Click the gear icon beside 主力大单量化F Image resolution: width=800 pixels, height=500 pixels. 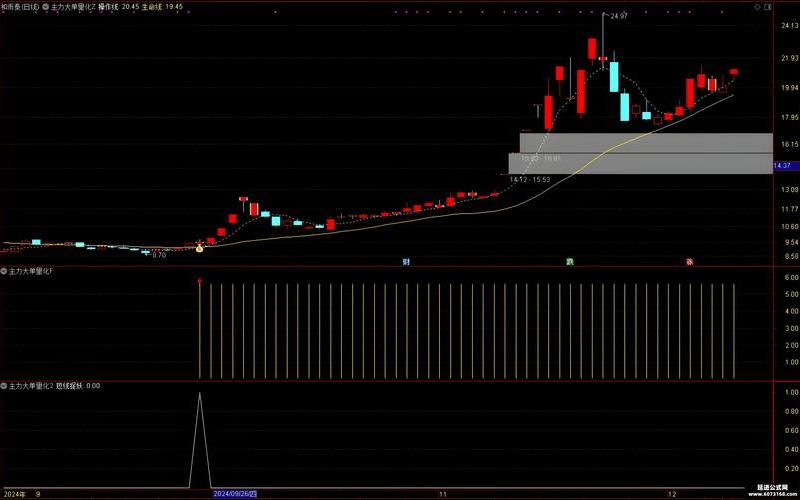click(x=4, y=271)
